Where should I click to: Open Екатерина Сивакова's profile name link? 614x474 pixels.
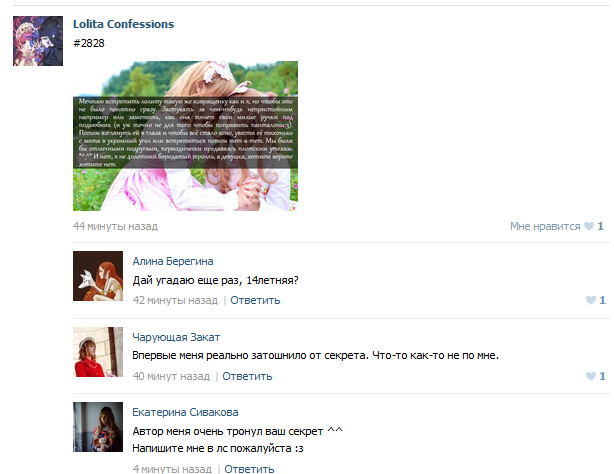pos(185,412)
